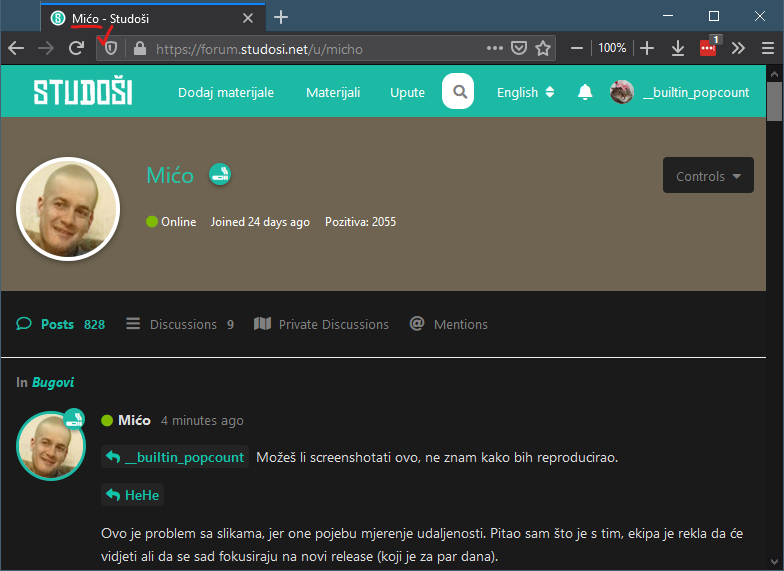Click Mićo's large profile avatar
This screenshot has width=784, height=571.
point(68,209)
